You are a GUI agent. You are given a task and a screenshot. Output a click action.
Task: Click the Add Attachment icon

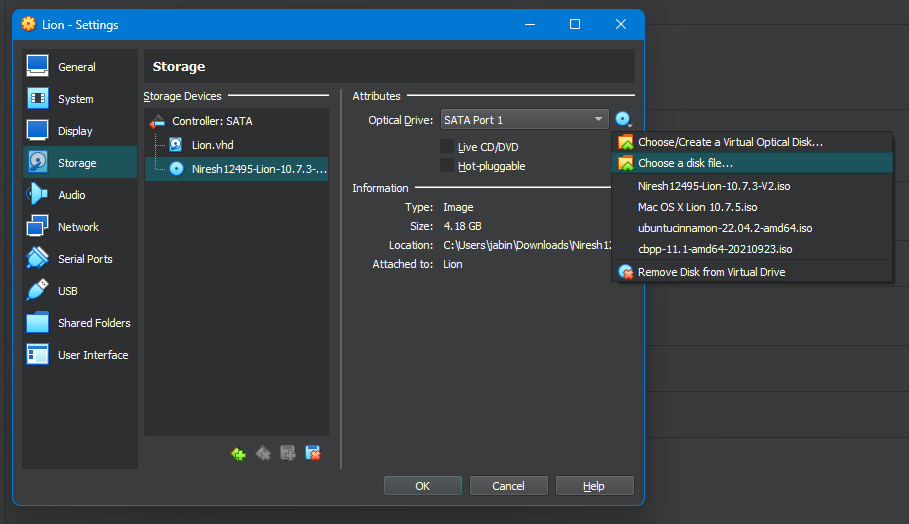288,453
